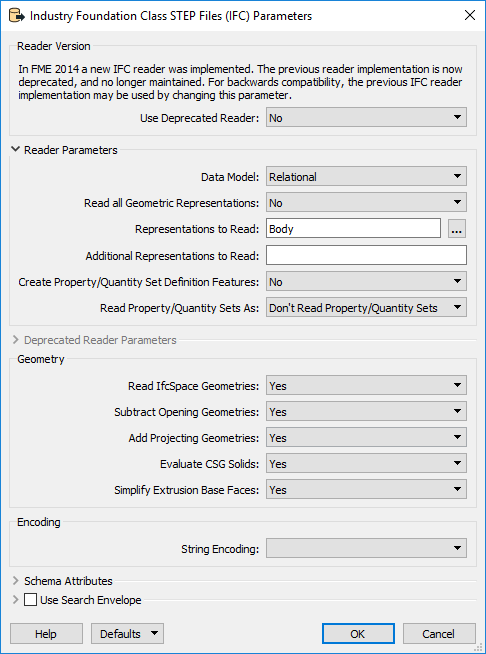486x654 pixels.
Task: Collapse the Reader Parameters section
Action: [16, 149]
